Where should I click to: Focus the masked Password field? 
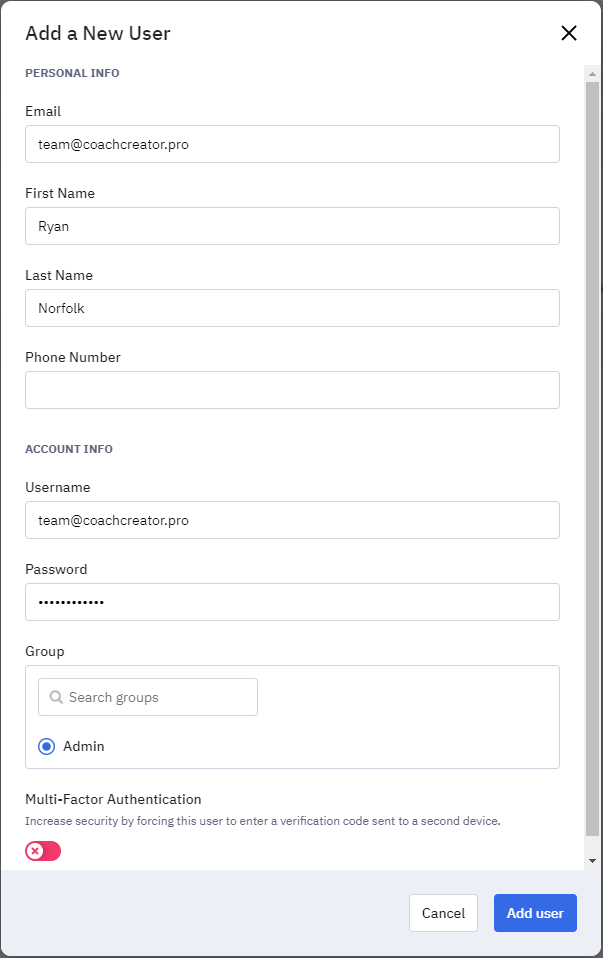coord(292,602)
